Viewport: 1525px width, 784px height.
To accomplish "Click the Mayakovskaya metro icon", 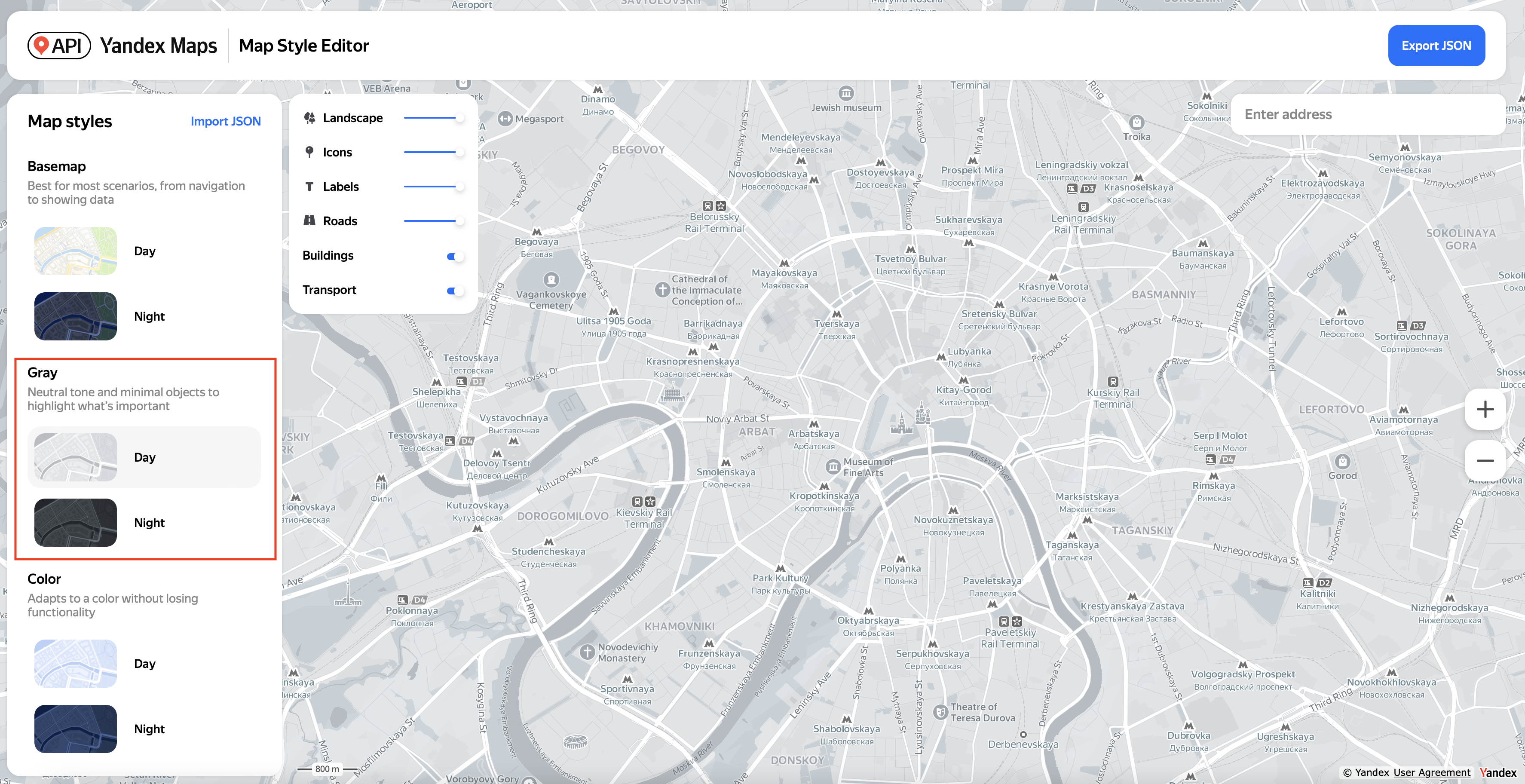I will (784, 263).
